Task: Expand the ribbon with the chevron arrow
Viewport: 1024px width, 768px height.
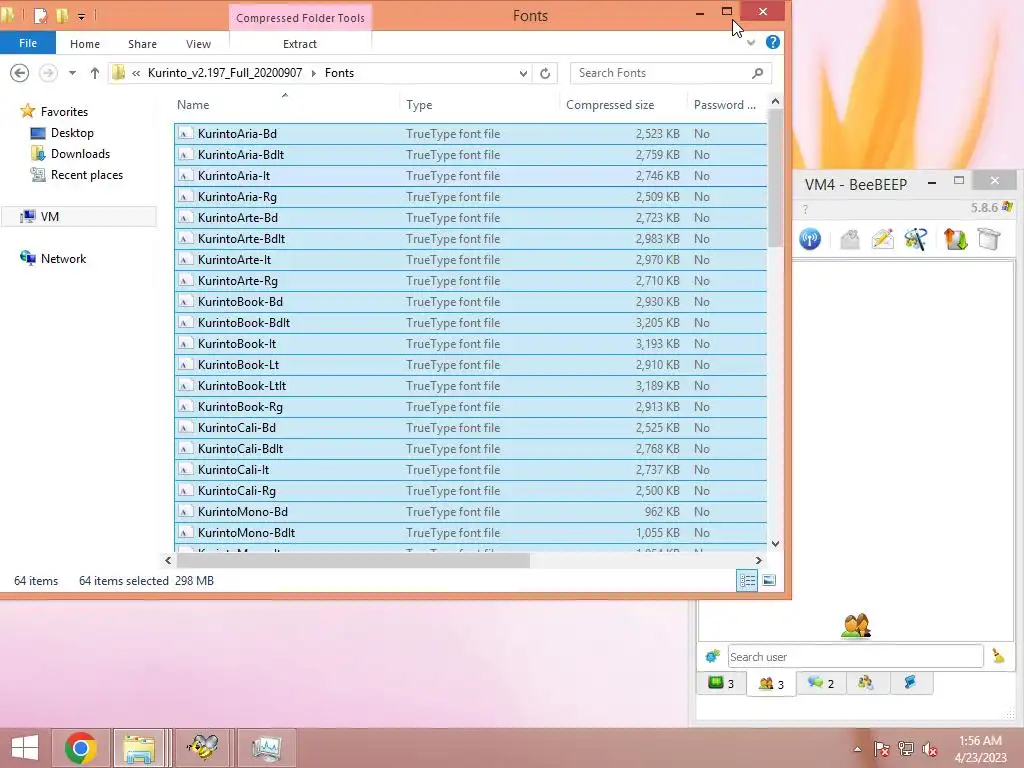Action: click(751, 43)
